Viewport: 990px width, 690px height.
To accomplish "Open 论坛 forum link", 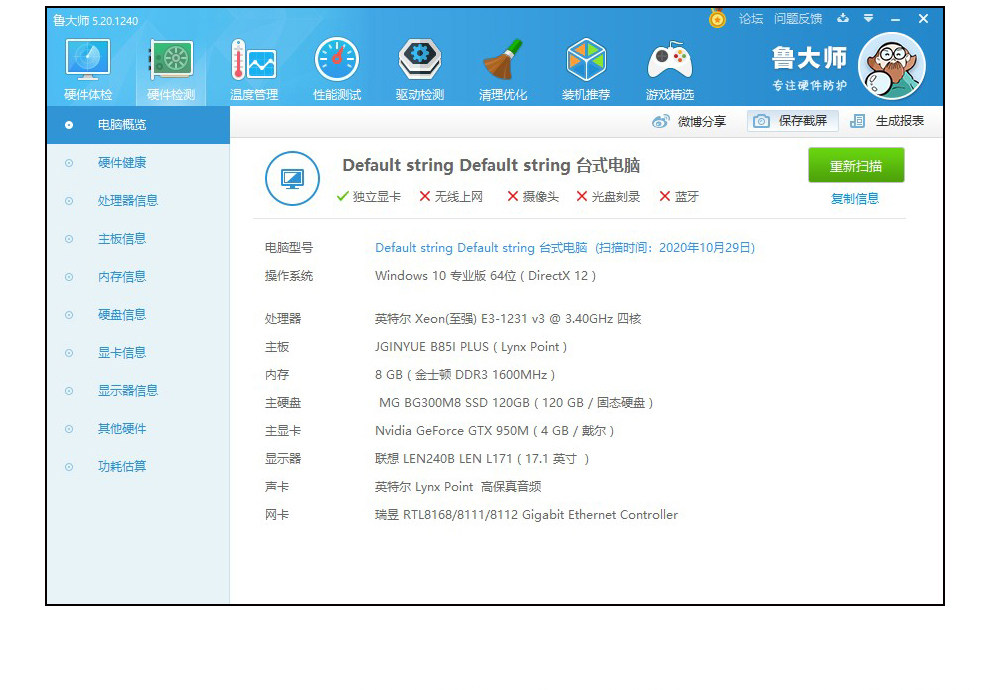I will tap(751, 19).
